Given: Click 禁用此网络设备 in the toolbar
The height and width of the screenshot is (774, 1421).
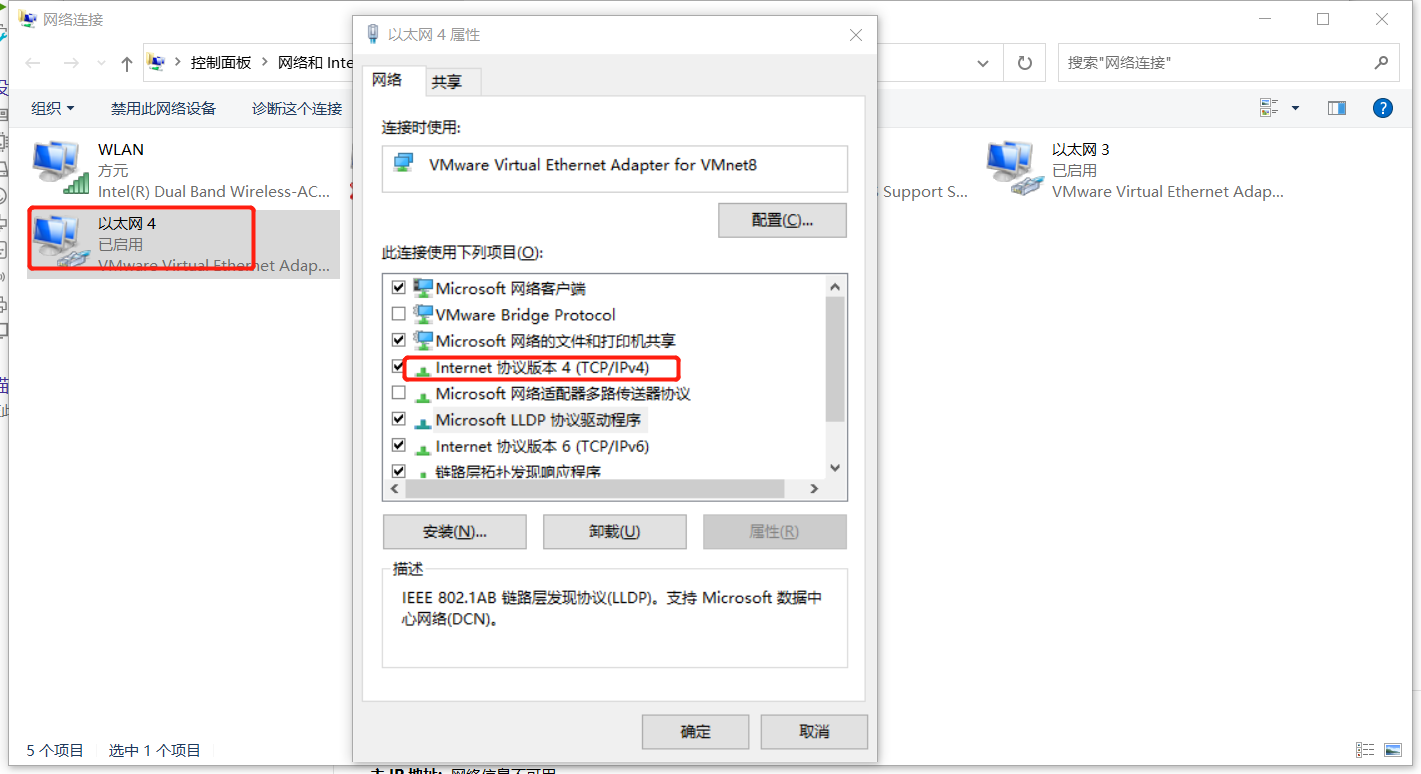Looking at the screenshot, I should coord(163,108).
